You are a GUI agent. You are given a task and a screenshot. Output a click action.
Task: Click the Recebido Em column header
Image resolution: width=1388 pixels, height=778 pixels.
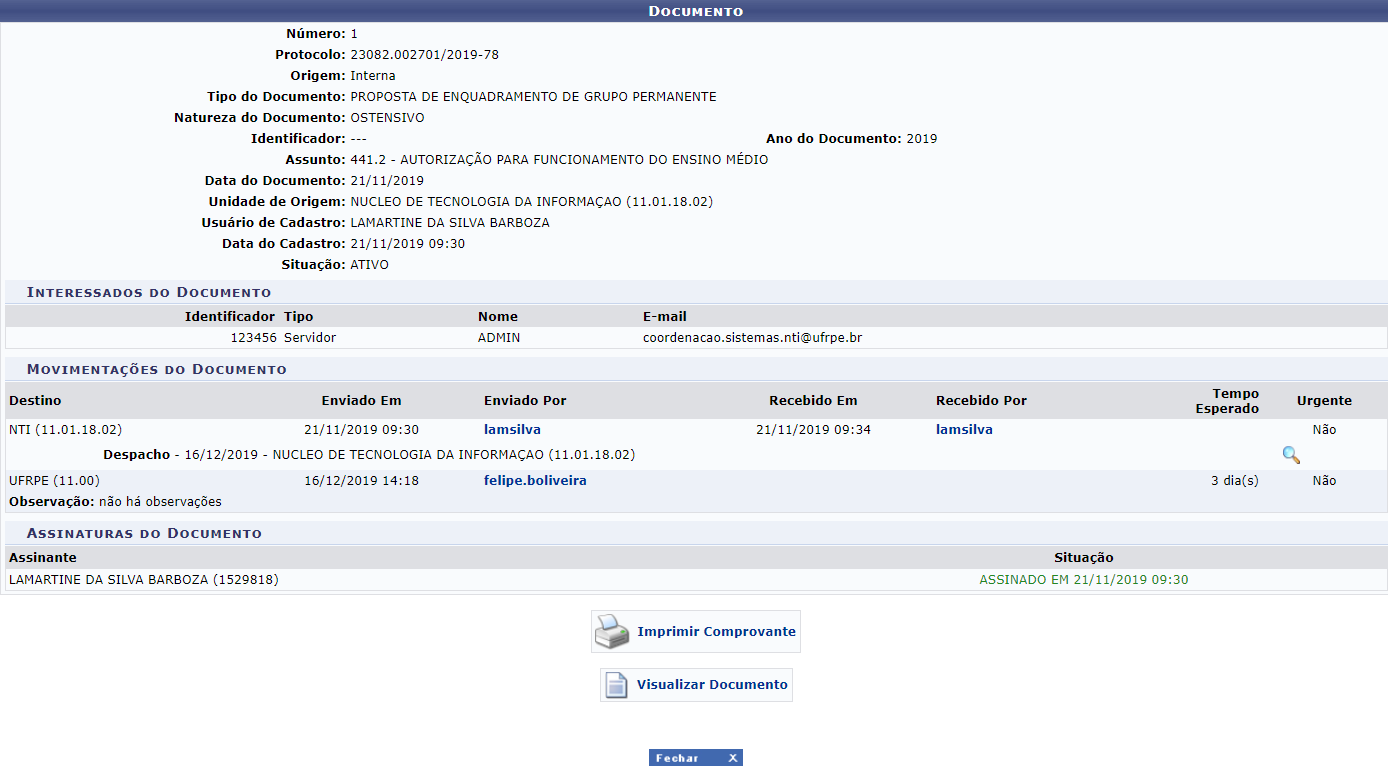(x=813, y=401)
